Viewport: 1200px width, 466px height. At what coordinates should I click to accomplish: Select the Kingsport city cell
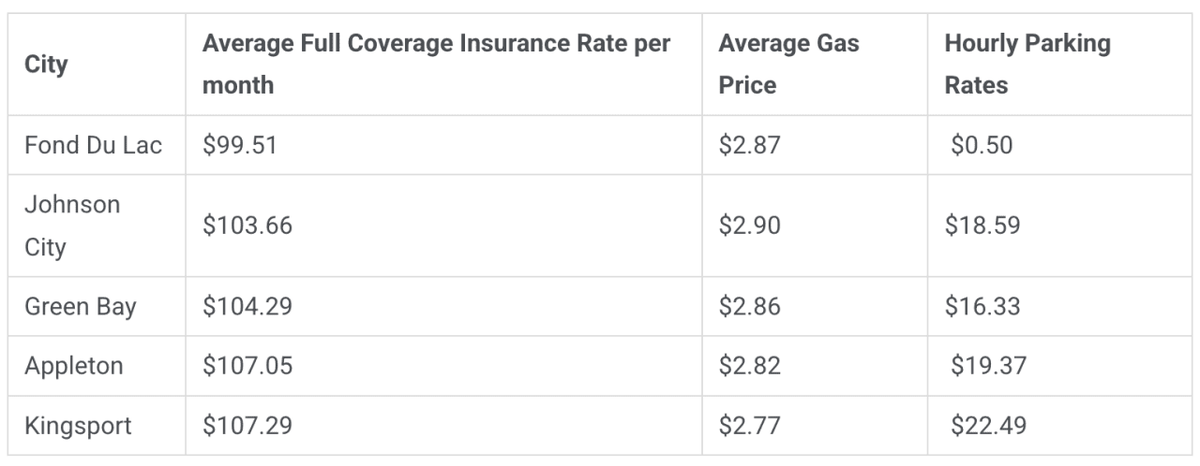[78, 426]
